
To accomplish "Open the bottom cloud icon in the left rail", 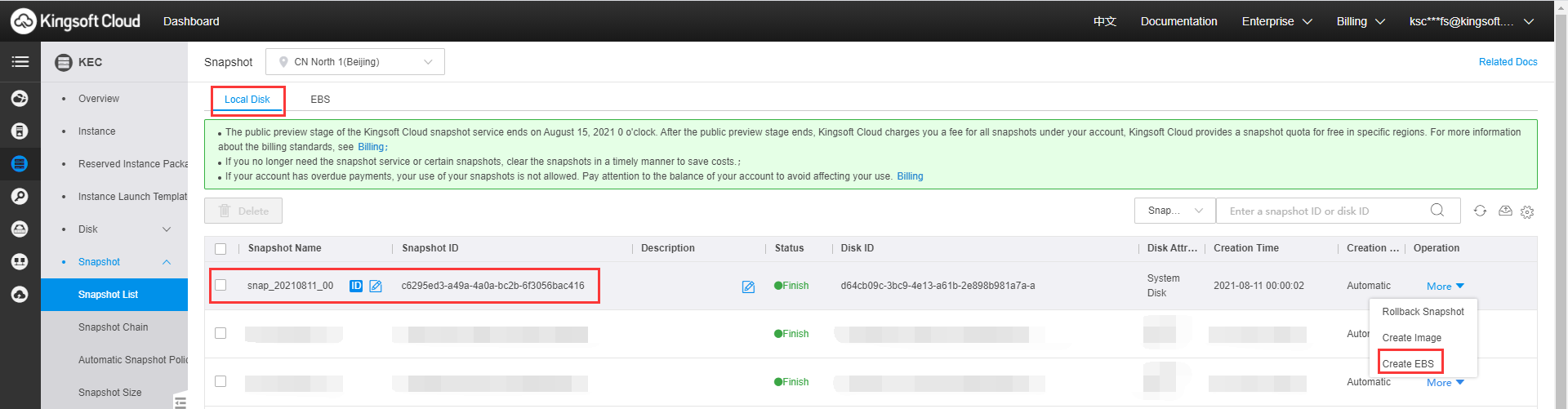I will tap(20, 295).
